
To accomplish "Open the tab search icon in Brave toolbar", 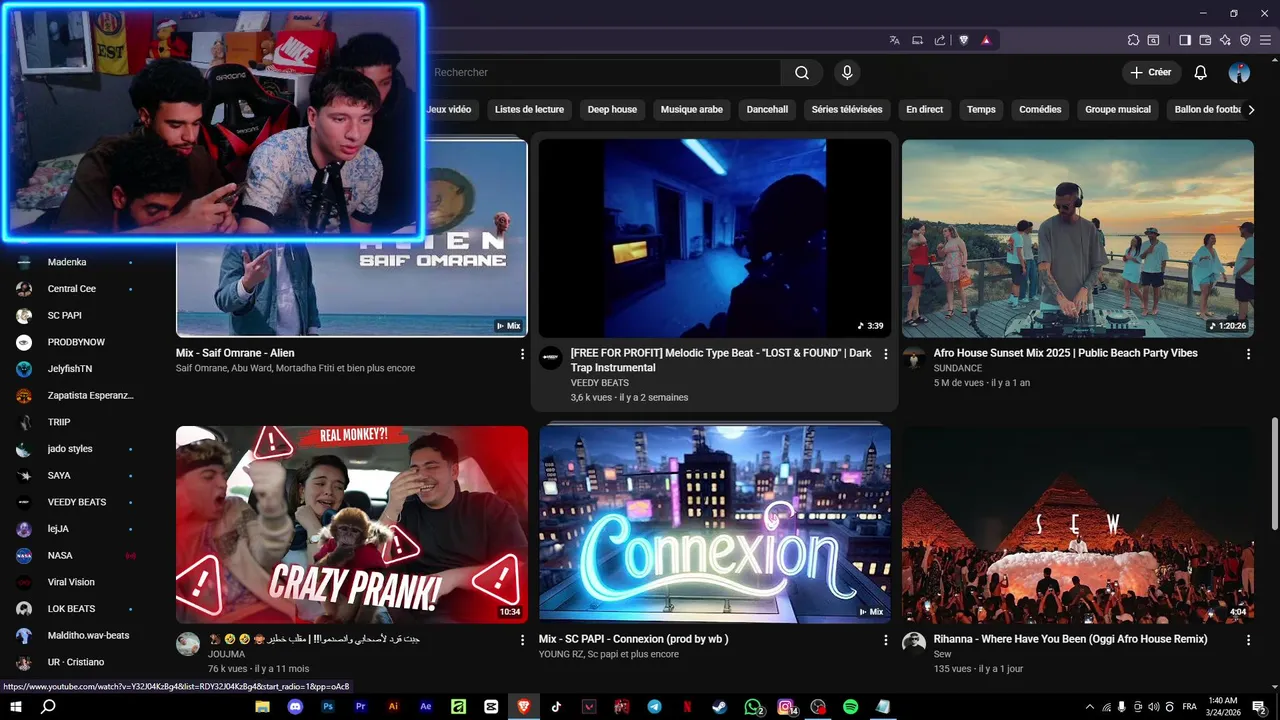I will coord(1153,40).
